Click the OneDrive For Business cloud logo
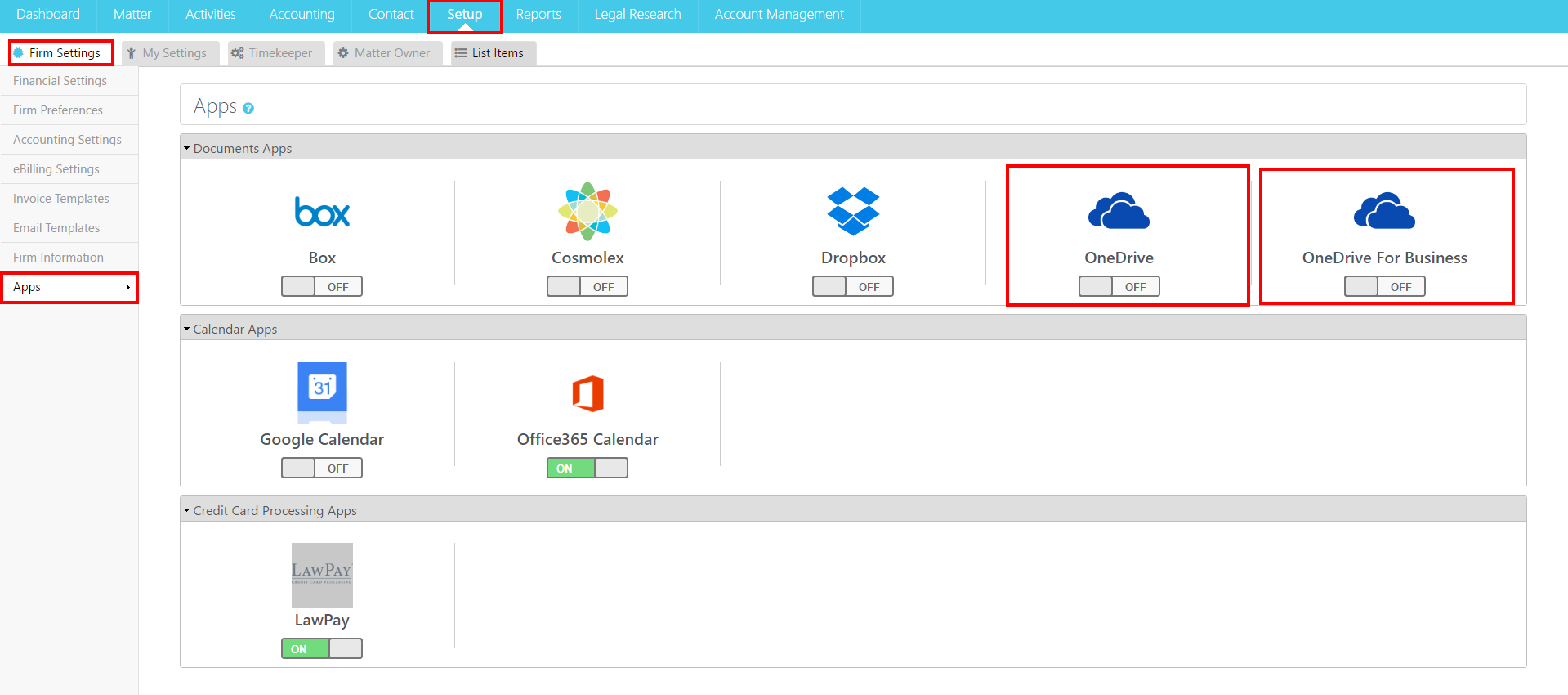The width and height of the screenshot is (1568, 695). click(1384, 211)
